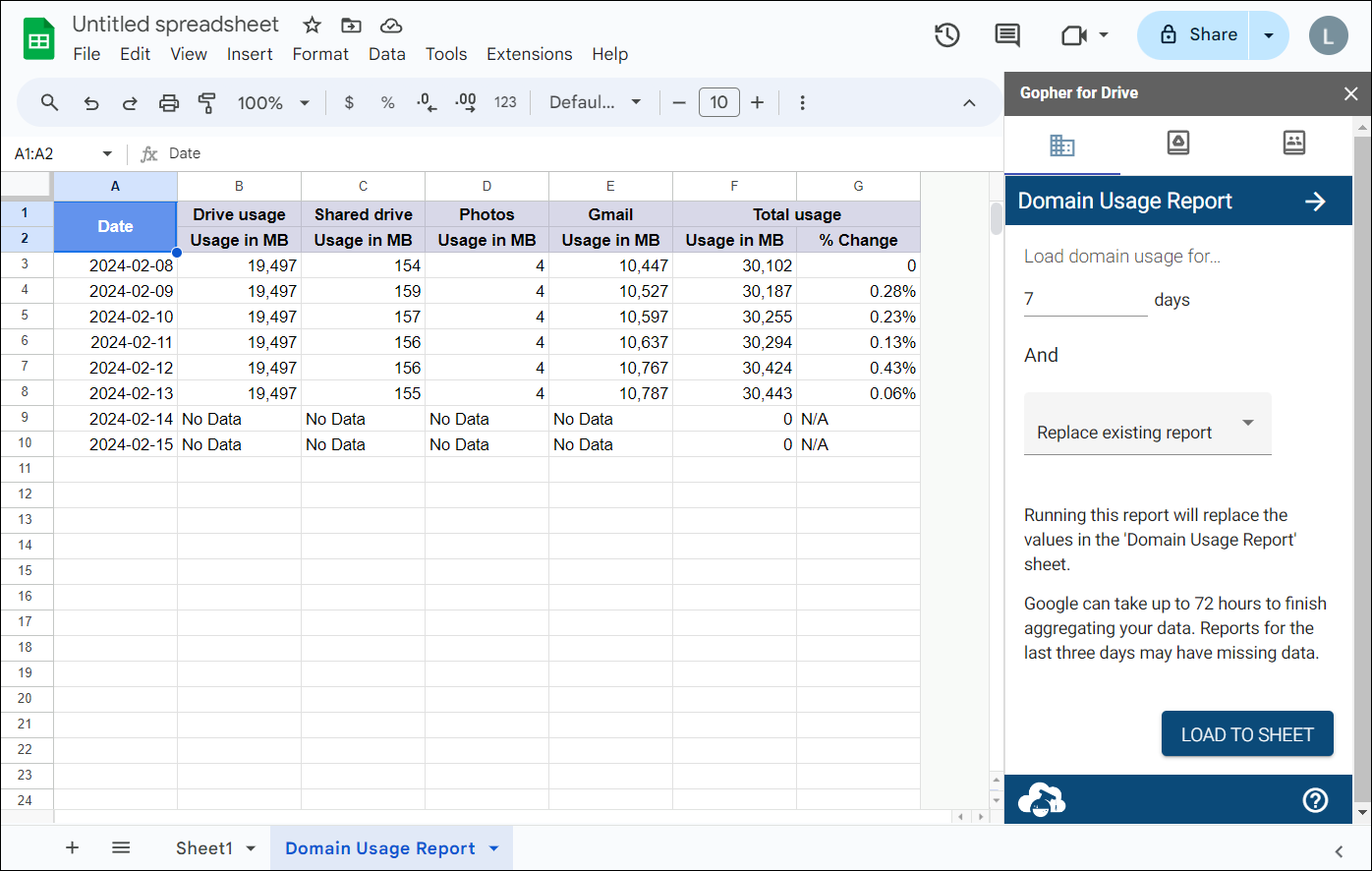
Task: Click the font size box
Action: pyautogui.click(x=718, y=102)
